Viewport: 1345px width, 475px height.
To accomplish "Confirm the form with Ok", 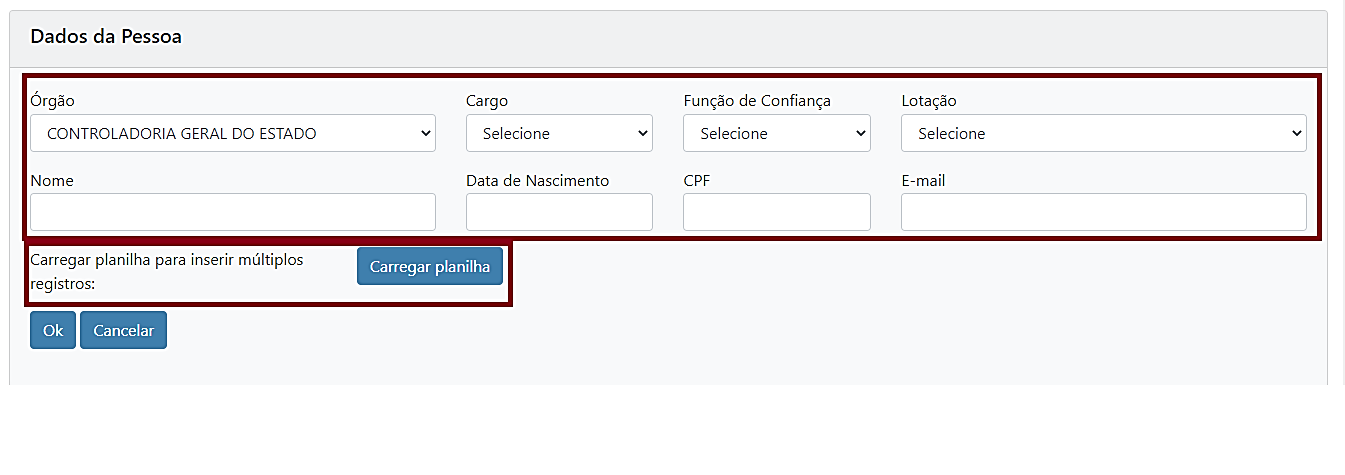I will 53,331.
